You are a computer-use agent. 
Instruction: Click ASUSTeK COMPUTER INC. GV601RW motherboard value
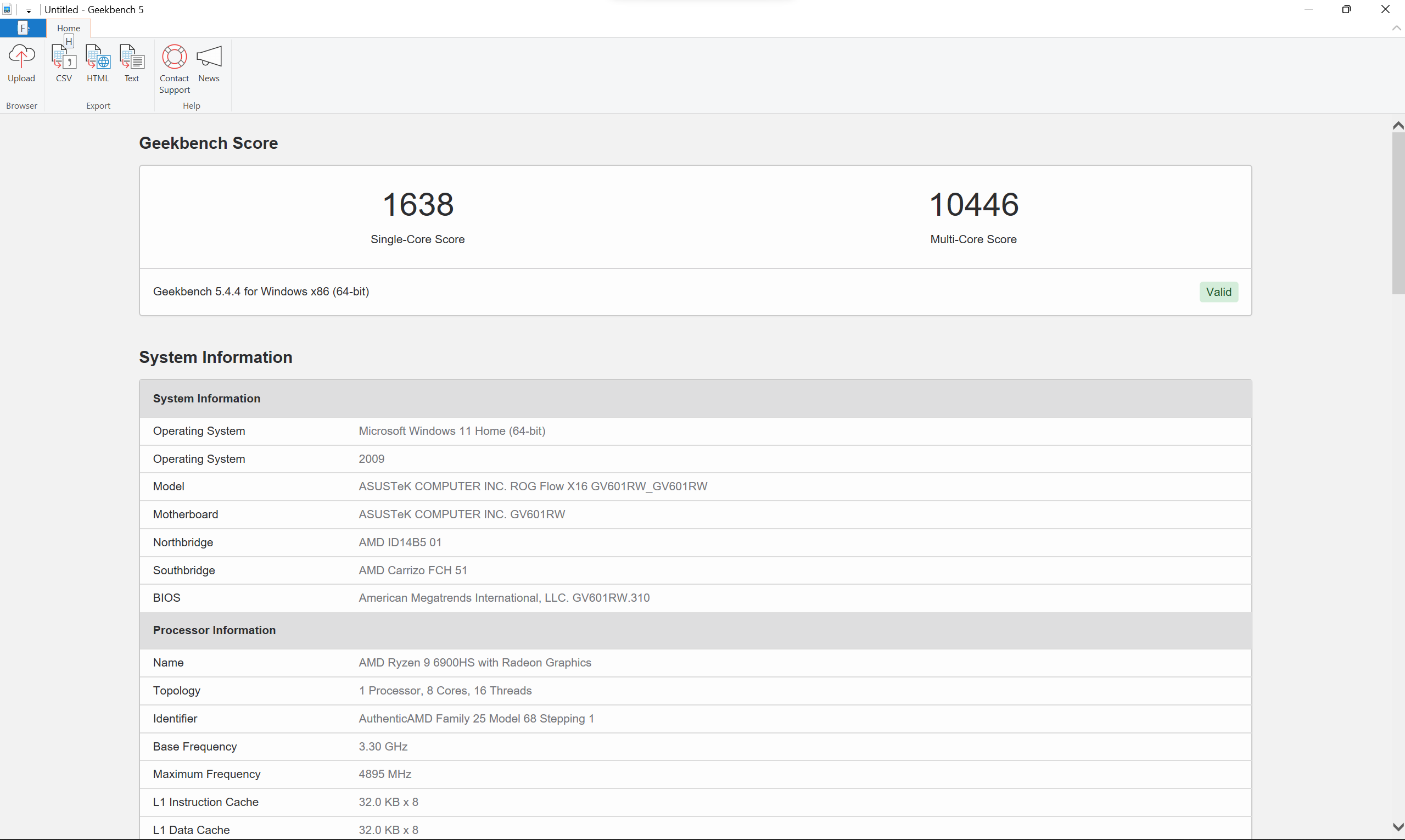pyautogui.click(x=462, y=514)
